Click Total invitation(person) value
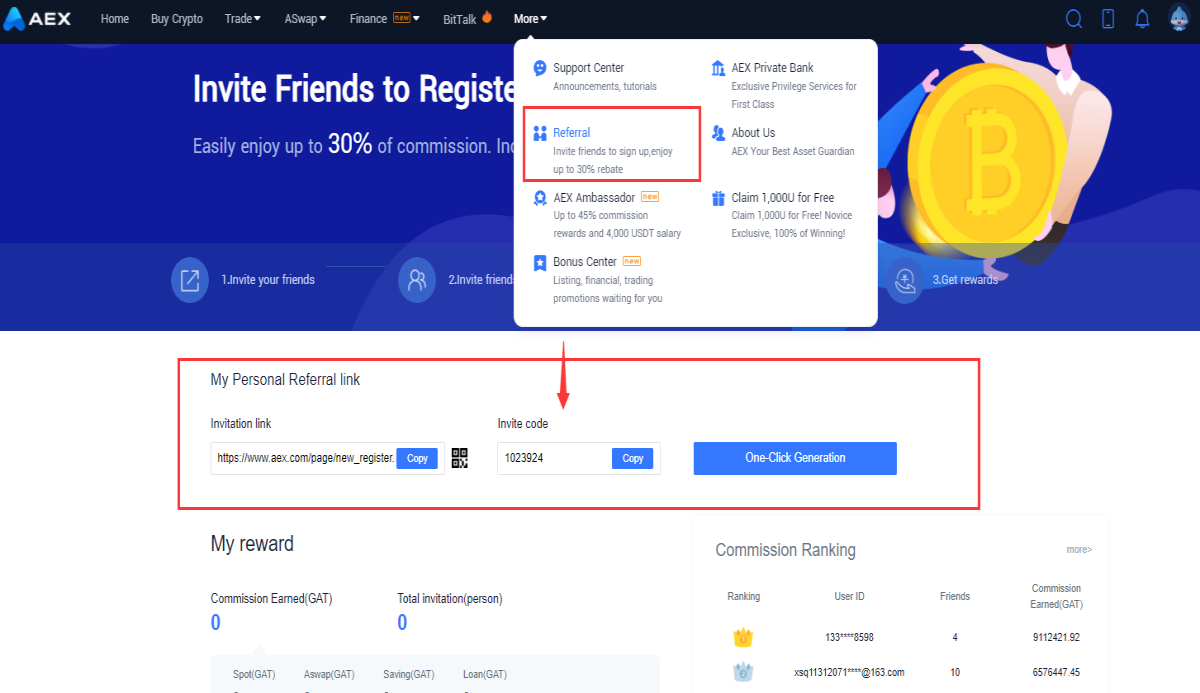Image resolution: width=1200 pixels, height=693 pixels. coord(402,623)
